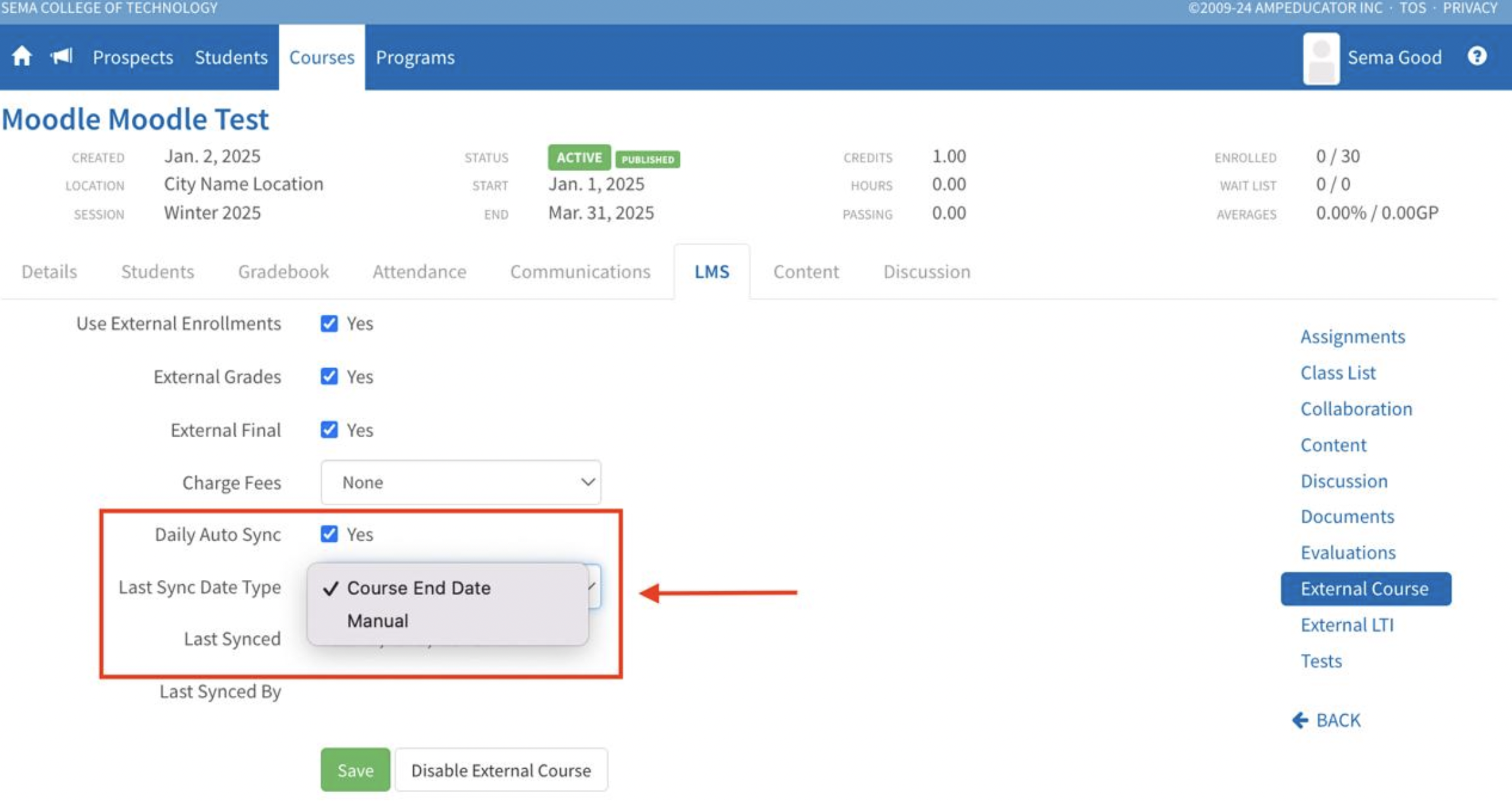Click Disable External Course button

[501, 770]
